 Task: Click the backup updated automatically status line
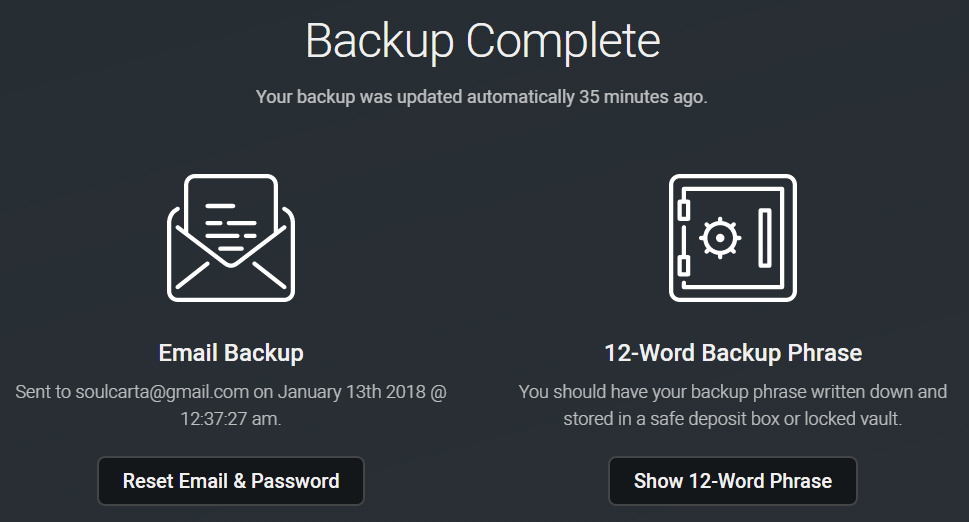click(x=482, y=97)
